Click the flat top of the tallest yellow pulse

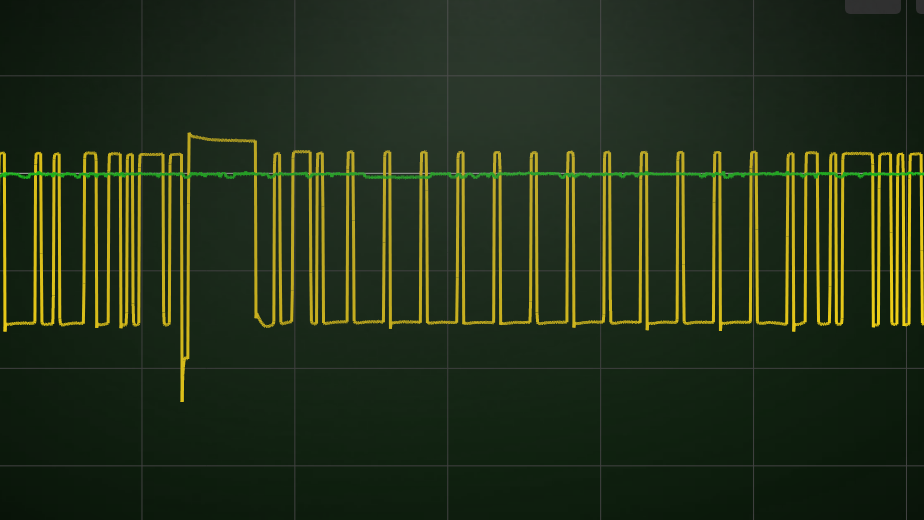coord(222,139)
